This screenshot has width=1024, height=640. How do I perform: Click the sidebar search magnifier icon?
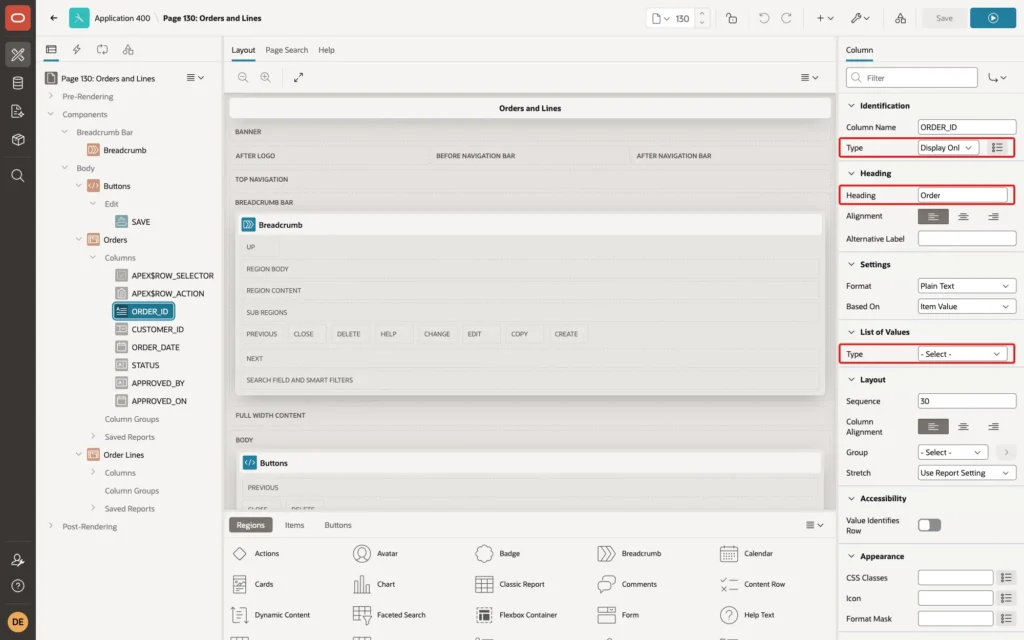click(x=18, y=176)
